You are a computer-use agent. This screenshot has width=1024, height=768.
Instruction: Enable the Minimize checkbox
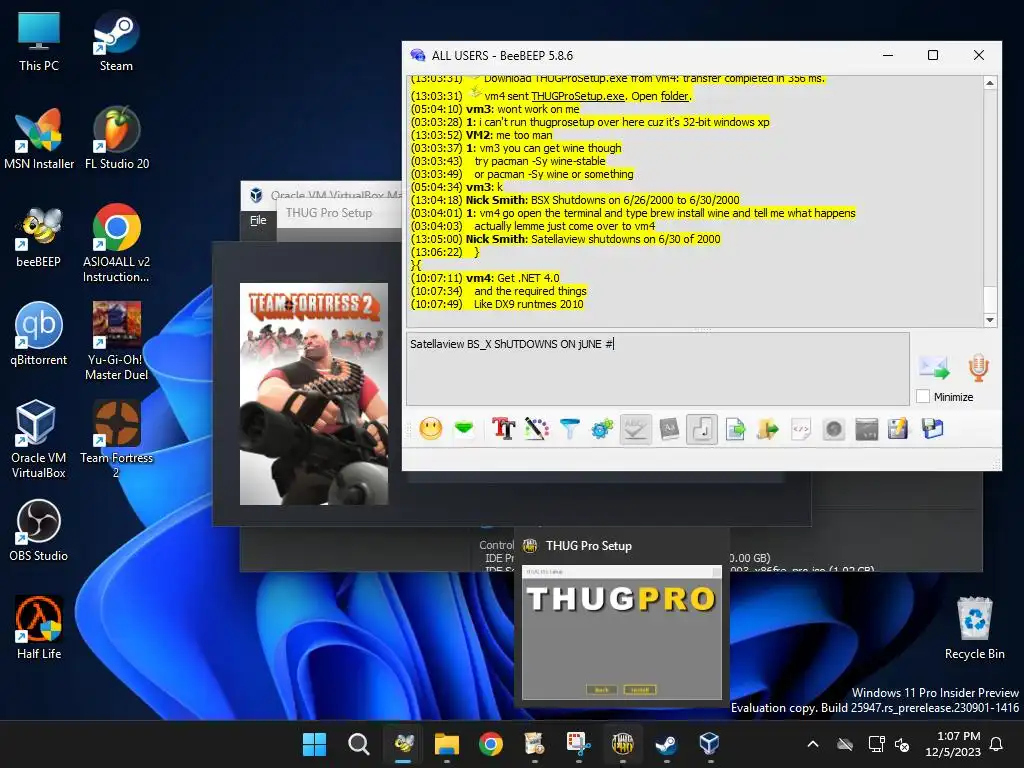923,396
